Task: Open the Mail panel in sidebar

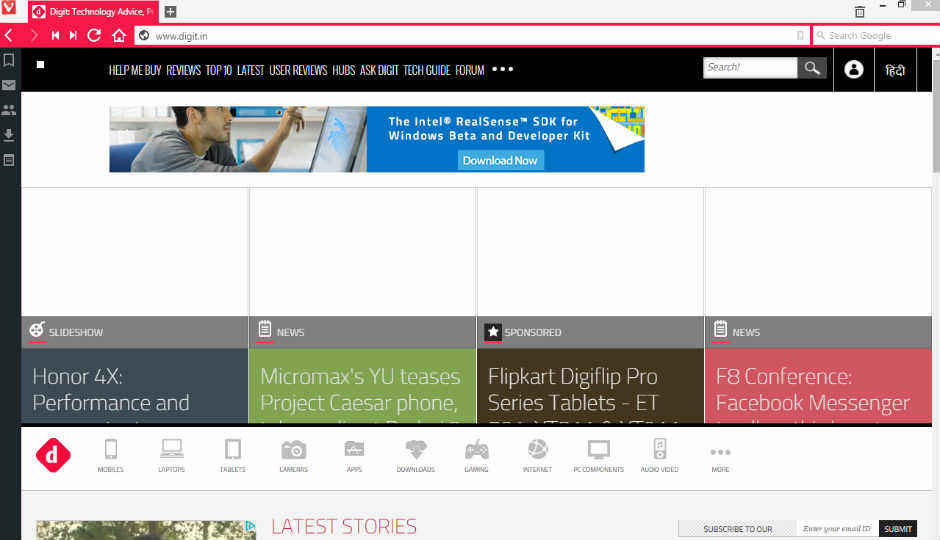Action: (9, 85)
